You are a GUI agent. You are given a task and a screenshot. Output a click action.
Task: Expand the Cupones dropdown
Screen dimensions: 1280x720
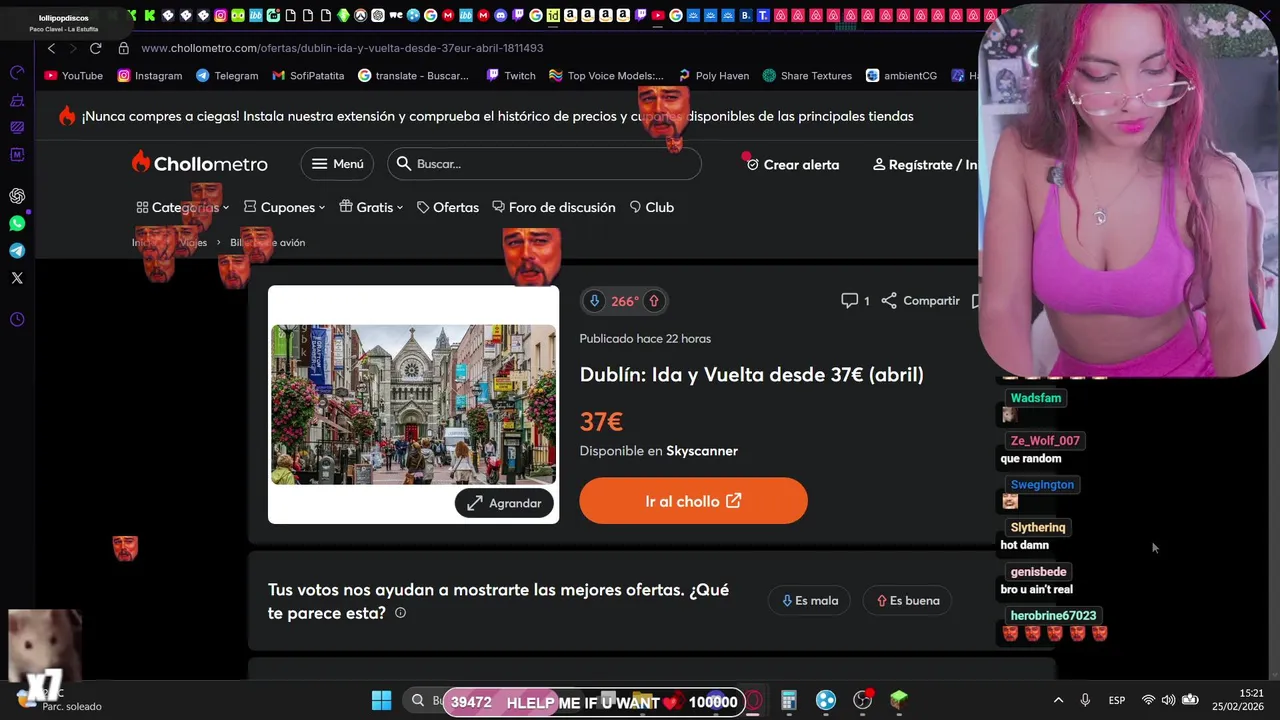[285, 207]
